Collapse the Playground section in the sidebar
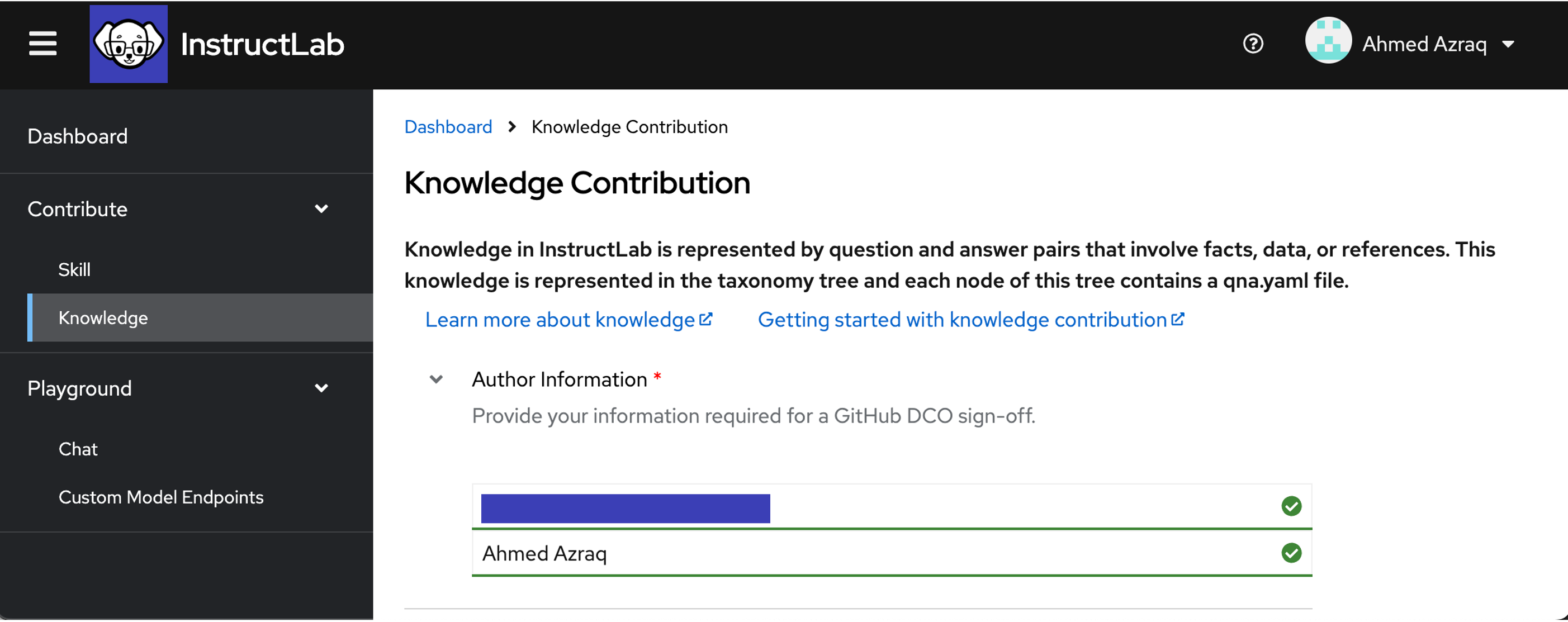Screen dimensions: 1568x622 coord(322,388)
